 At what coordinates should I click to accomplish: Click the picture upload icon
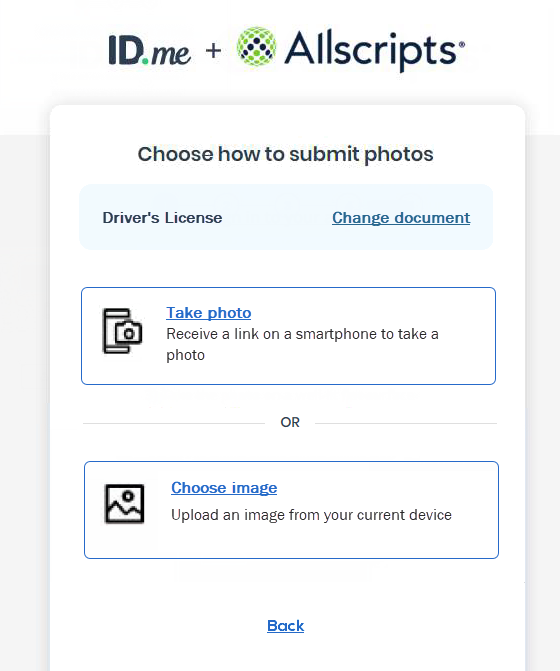coord(124,504)
